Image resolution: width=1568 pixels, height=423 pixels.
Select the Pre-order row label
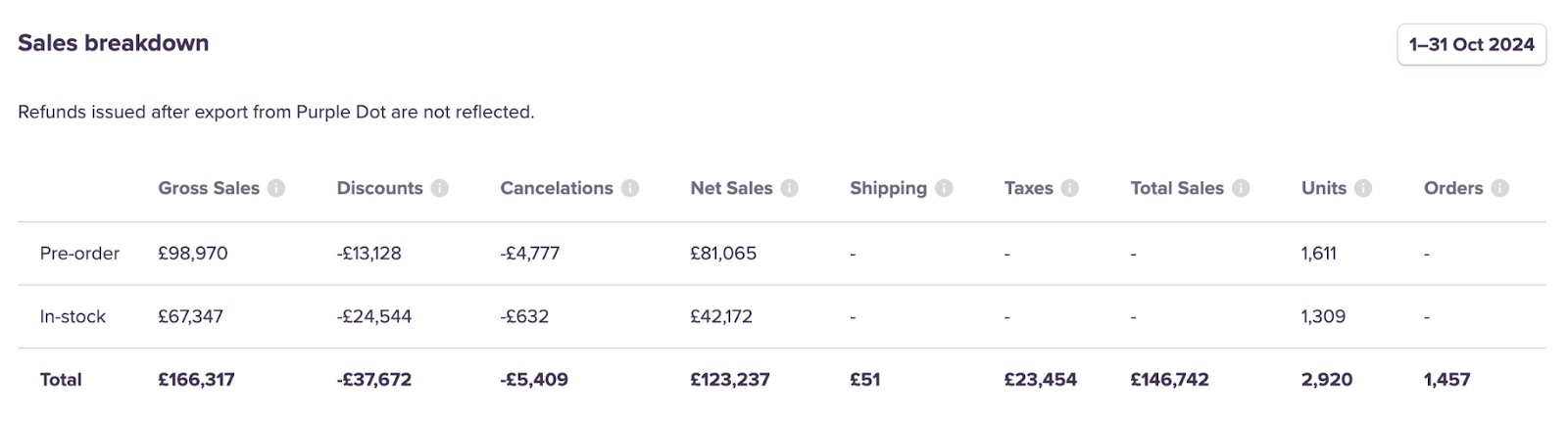[x=79, y=254]
